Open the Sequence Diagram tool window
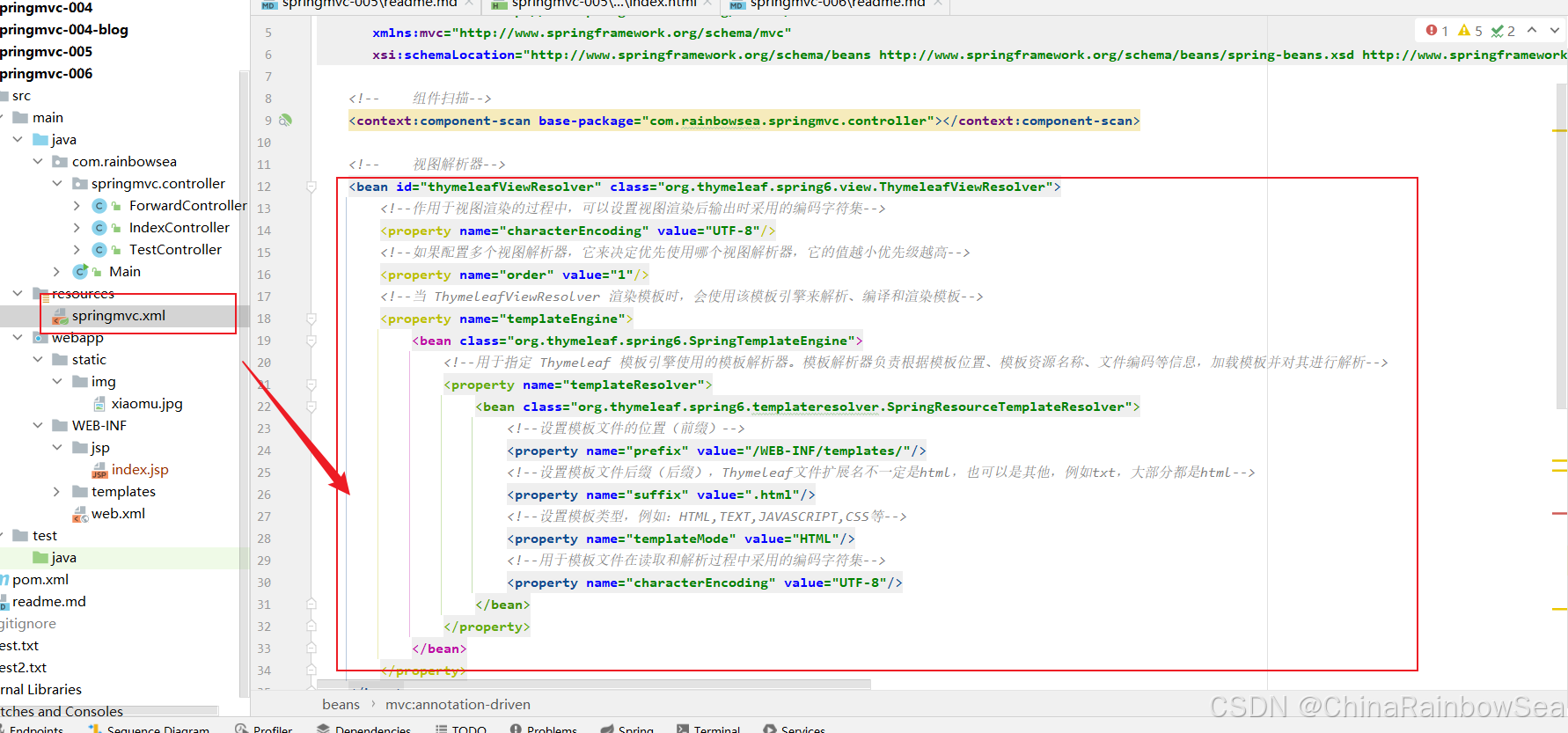 coord(150,727)
